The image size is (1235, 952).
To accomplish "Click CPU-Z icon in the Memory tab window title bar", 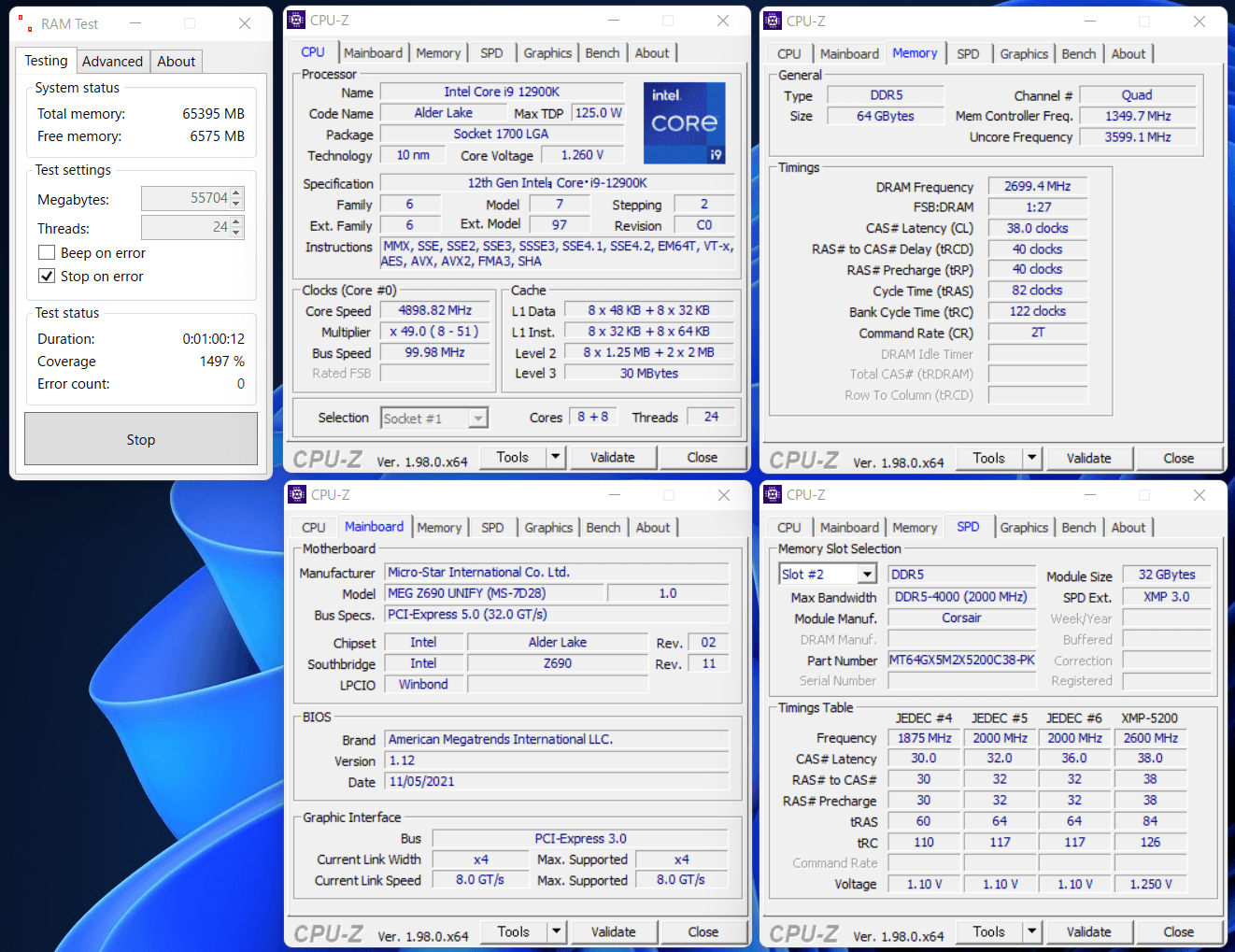I will click(x=773, y=21).
